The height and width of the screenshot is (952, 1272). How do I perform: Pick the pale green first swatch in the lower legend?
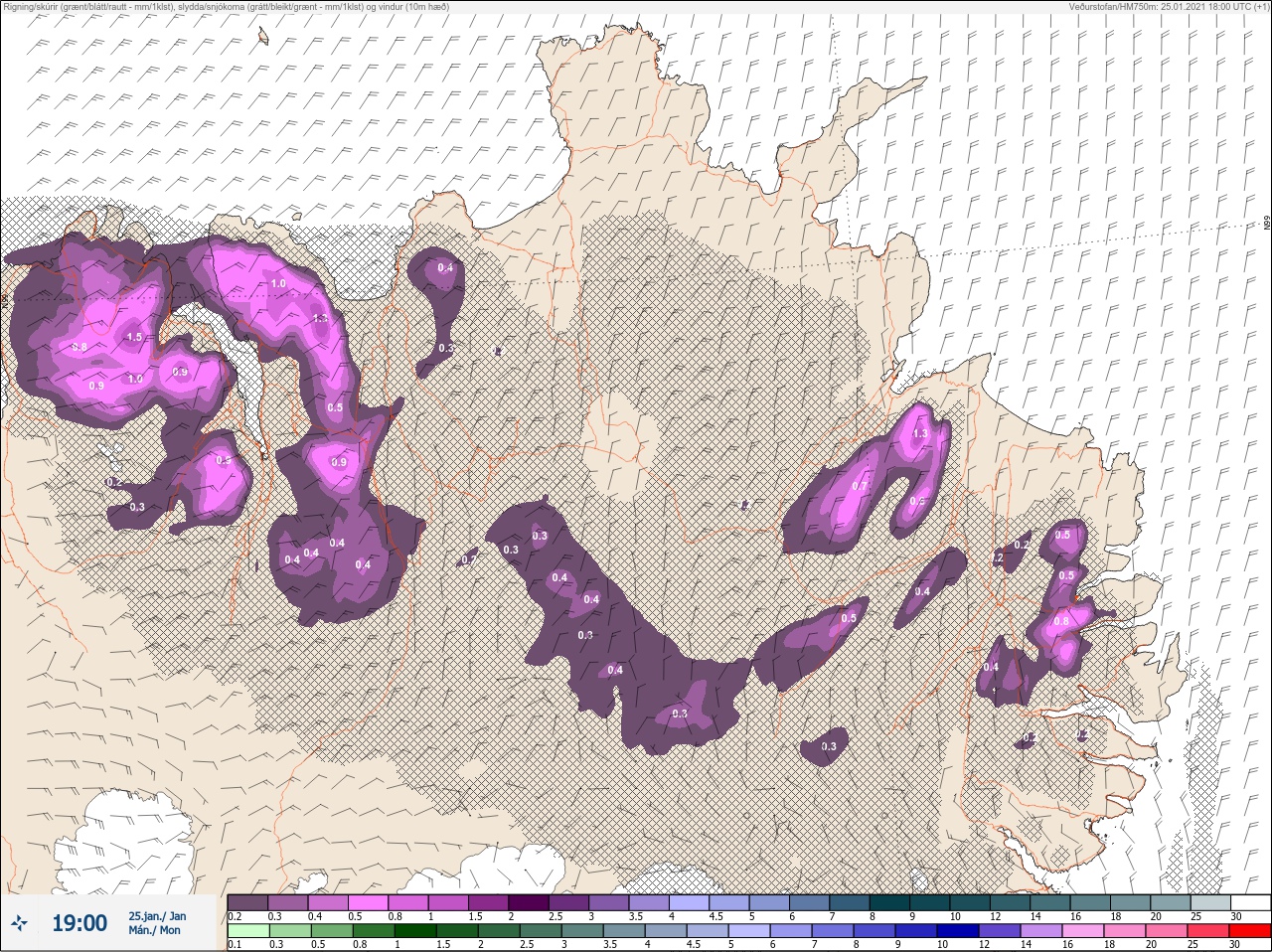(247, 931)
